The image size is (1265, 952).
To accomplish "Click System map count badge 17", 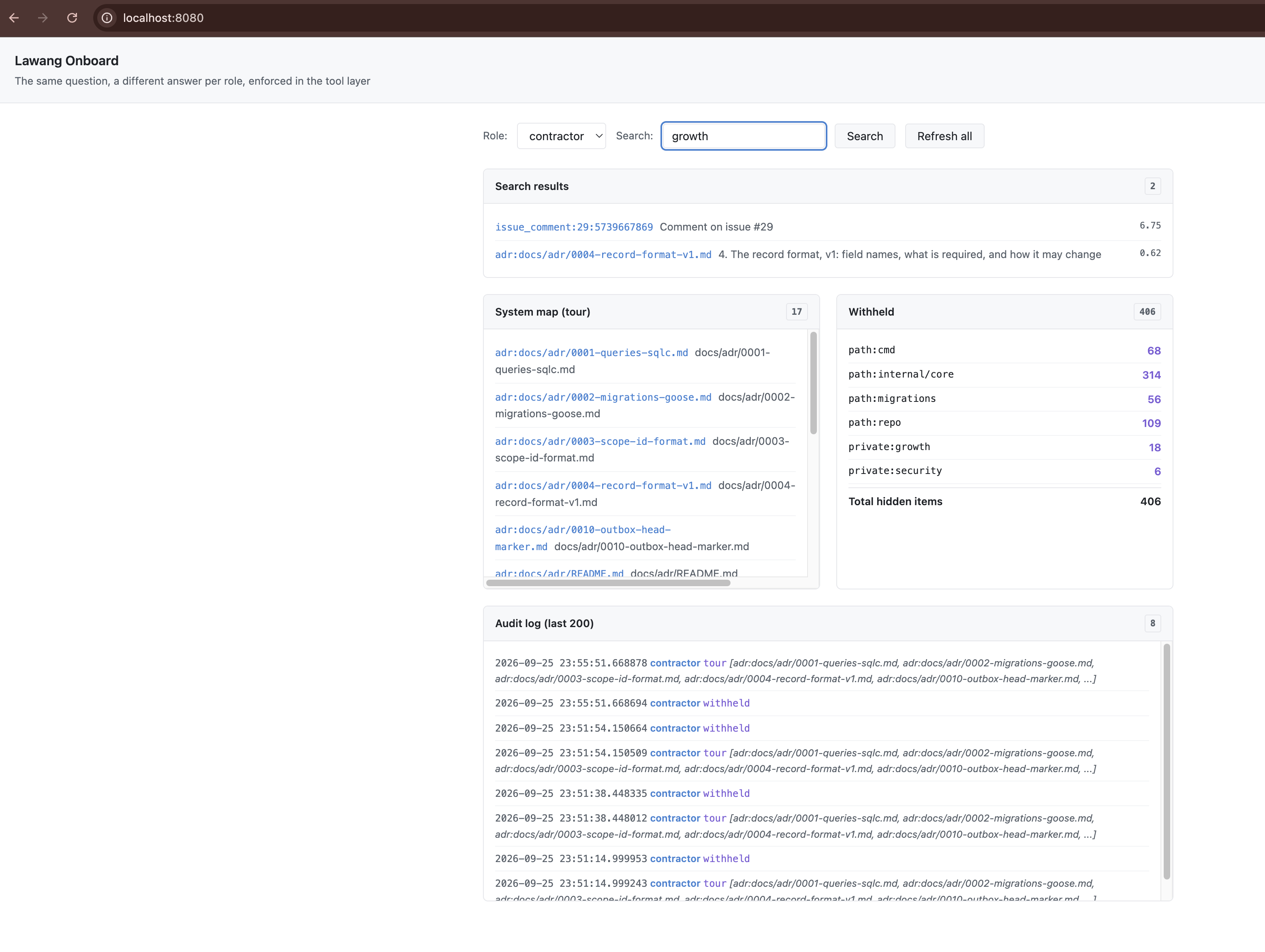I will 797,312.
